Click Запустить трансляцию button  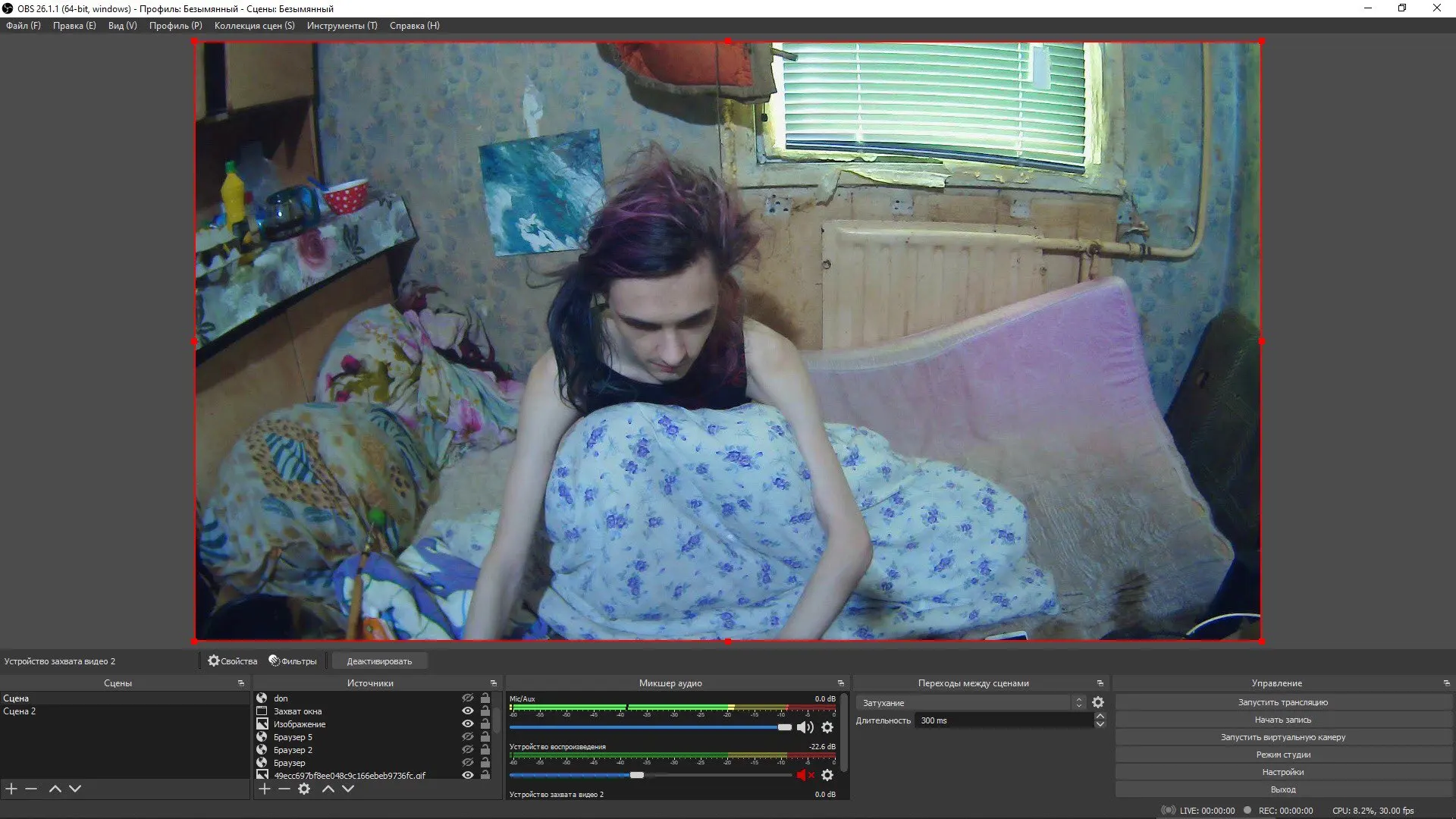point(1282,703)
